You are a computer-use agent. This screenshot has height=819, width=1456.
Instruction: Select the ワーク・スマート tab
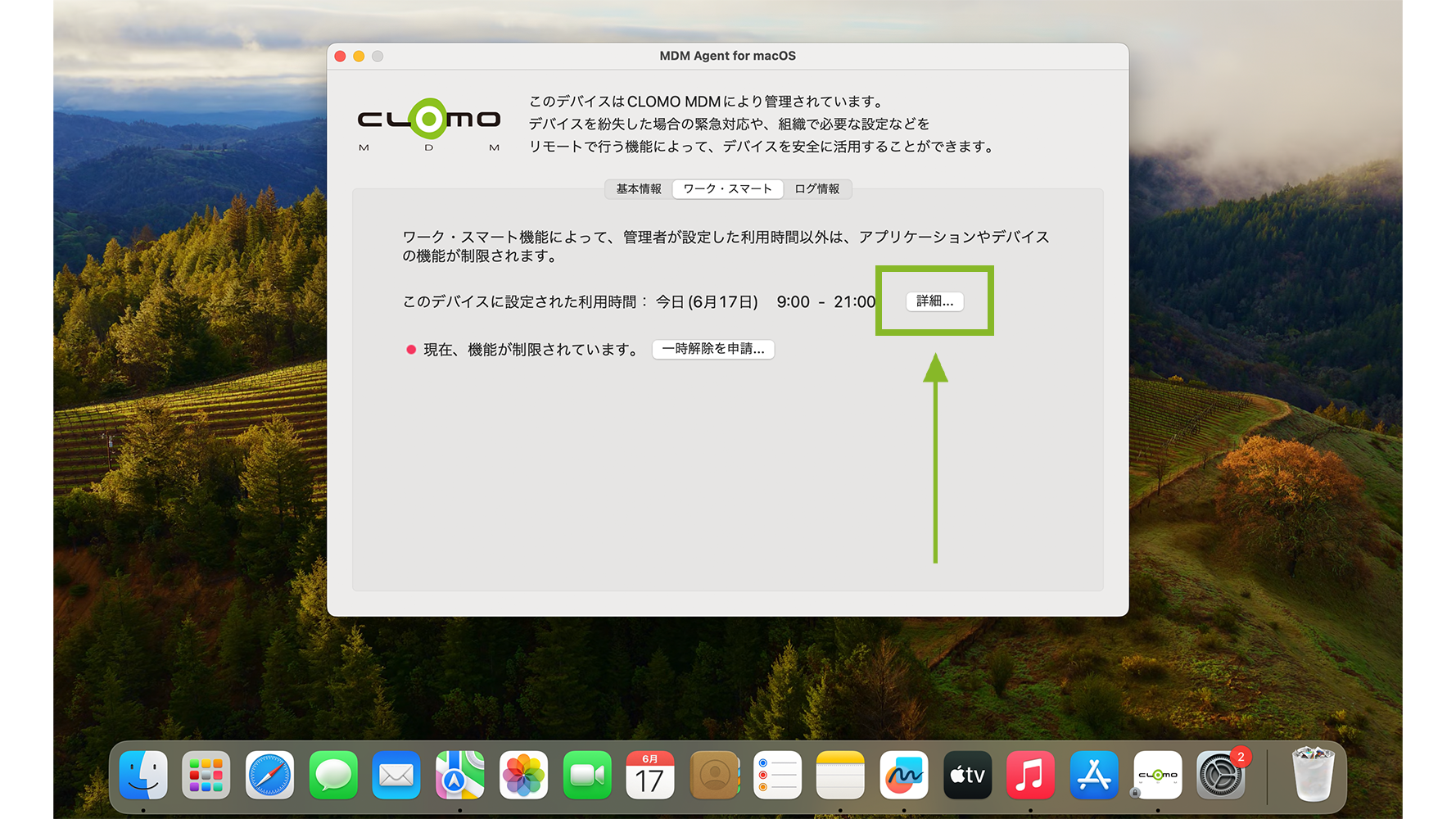click(x=728, y=189)
